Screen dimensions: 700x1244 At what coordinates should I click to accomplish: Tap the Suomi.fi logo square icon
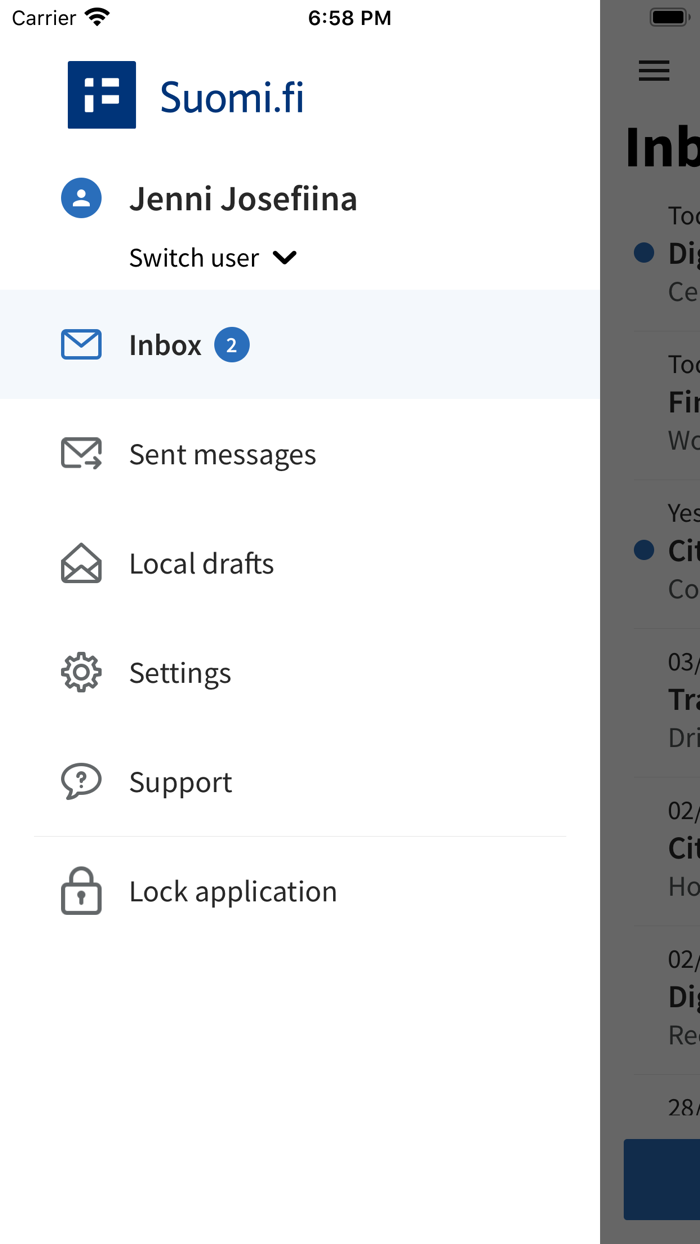click(x=101, y=95)
